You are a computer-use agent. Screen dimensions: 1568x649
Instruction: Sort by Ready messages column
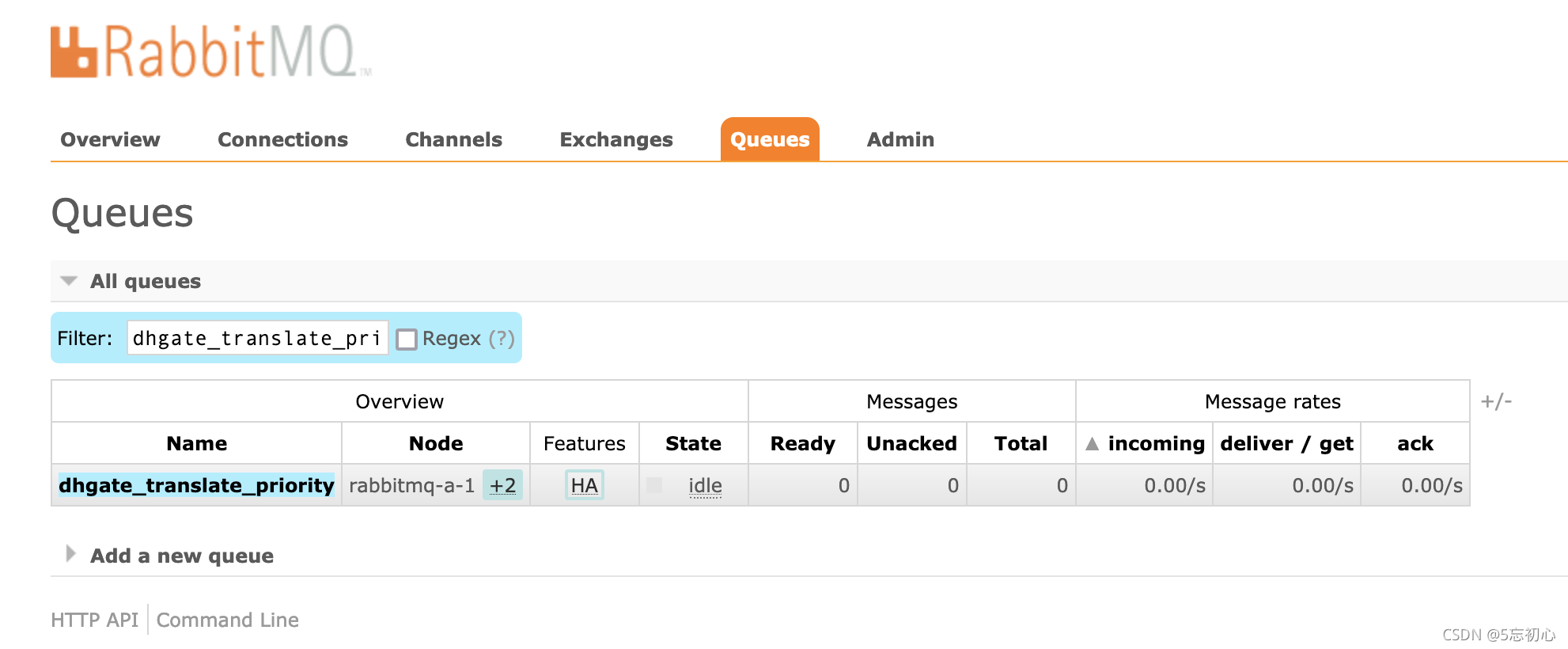[x=803, y=443]
